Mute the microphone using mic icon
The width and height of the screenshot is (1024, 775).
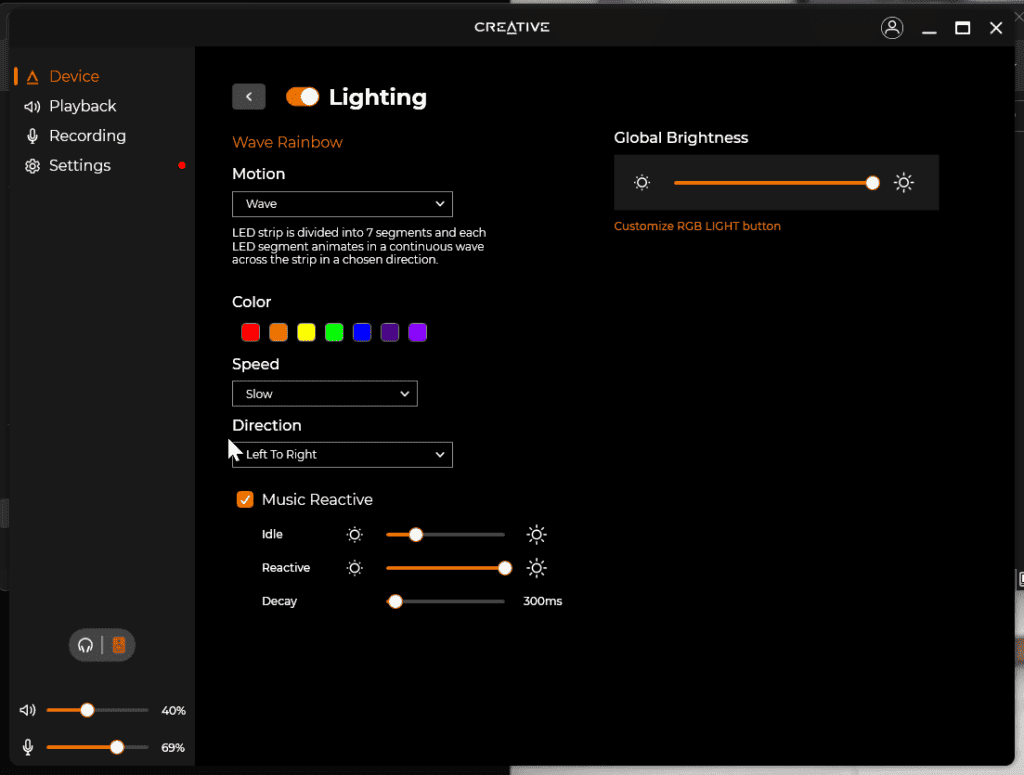point(28,747)
